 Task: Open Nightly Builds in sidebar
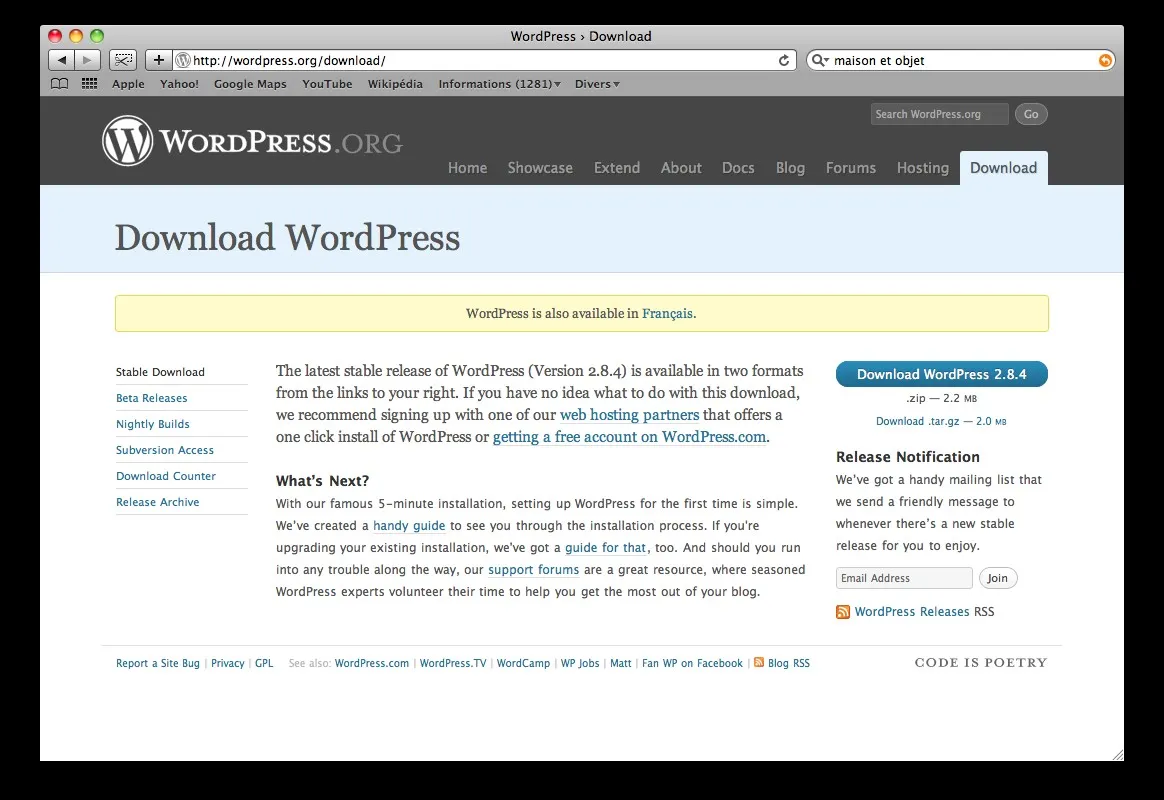153,424
